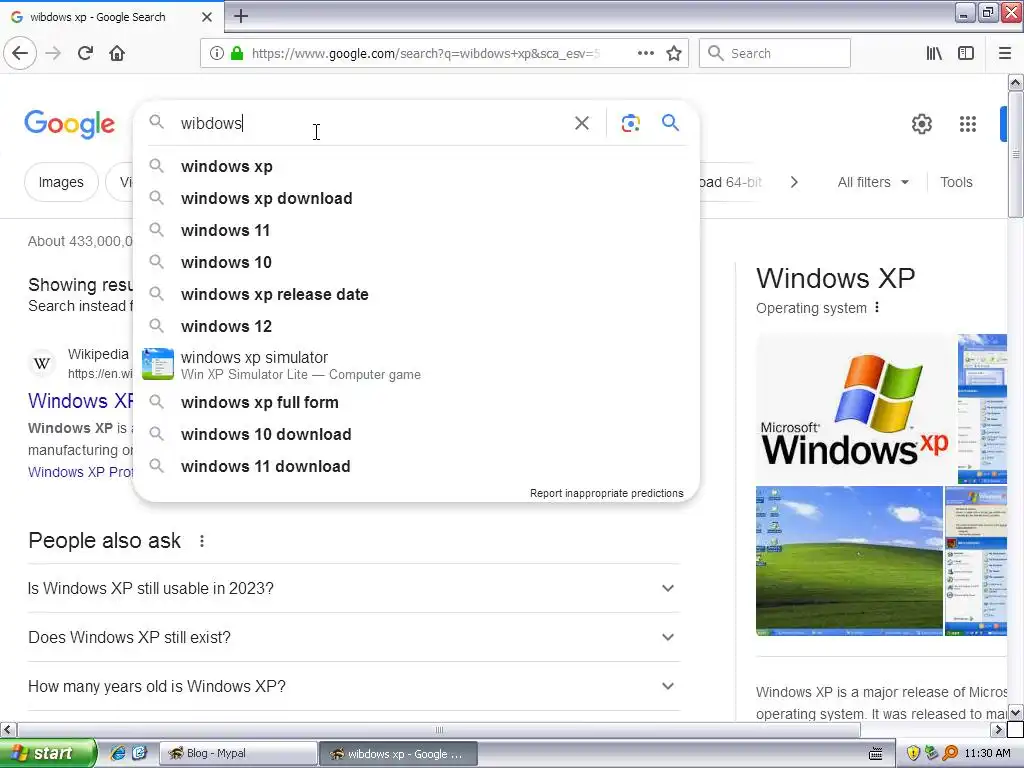Open Windows XP knowledge panel more options
The width and height of the screenshot is (1024, 768).
pos(876,308)
